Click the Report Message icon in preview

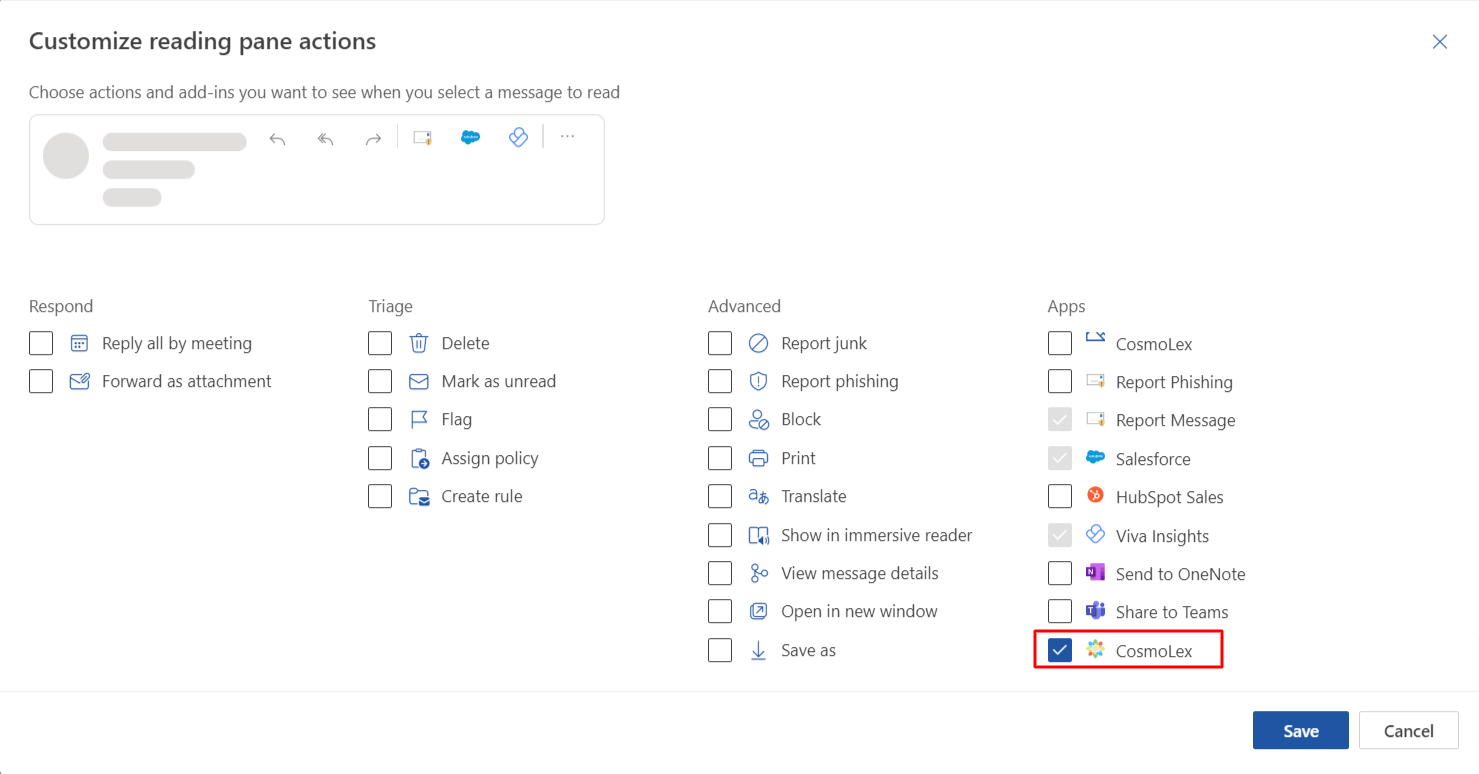[422, 138]
